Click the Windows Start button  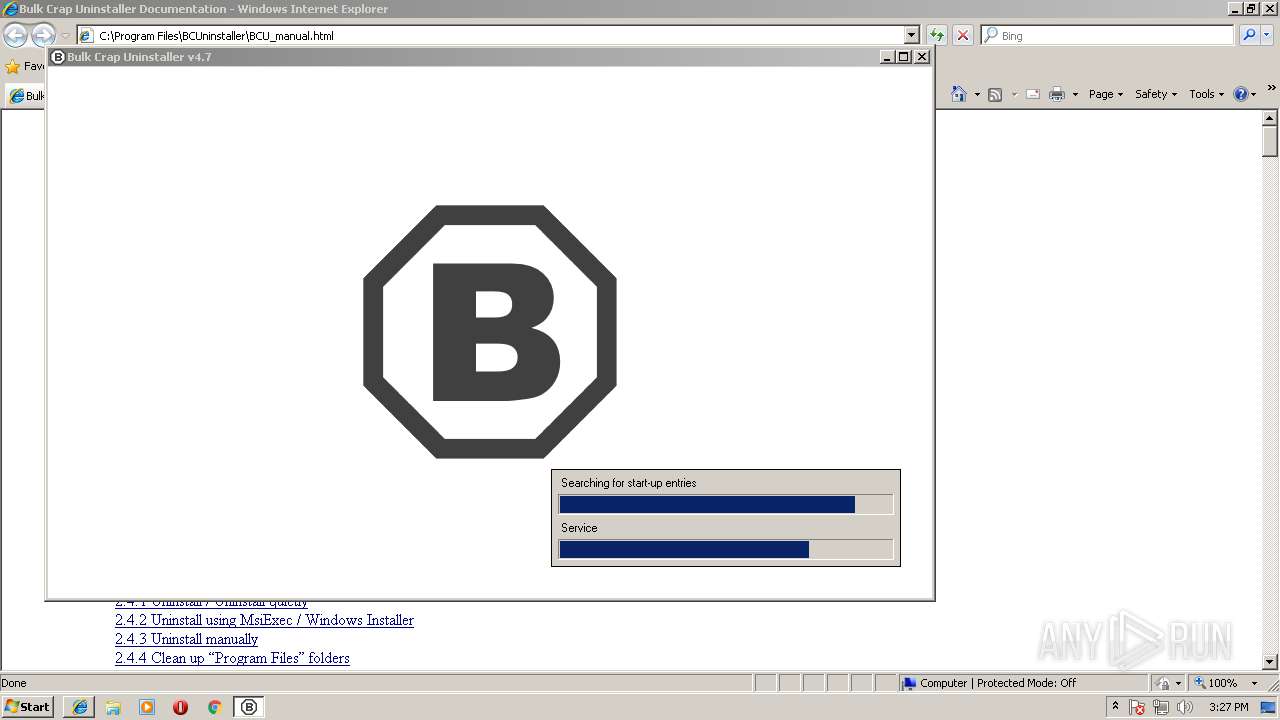[27, 706]
